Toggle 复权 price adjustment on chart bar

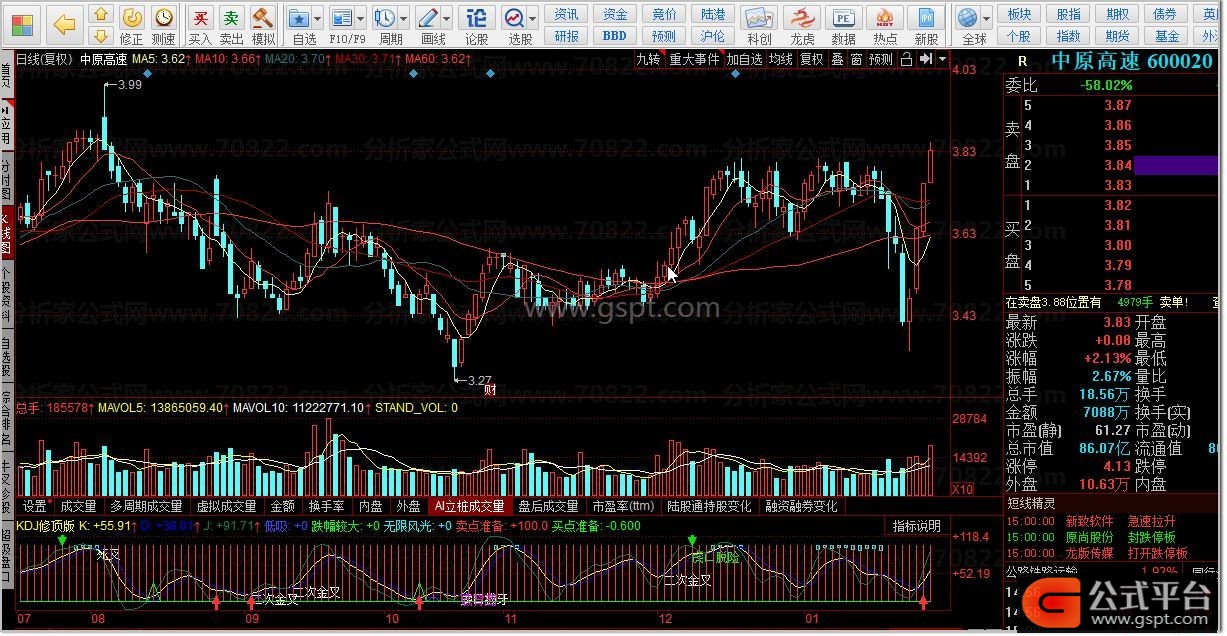coord(811,59)
